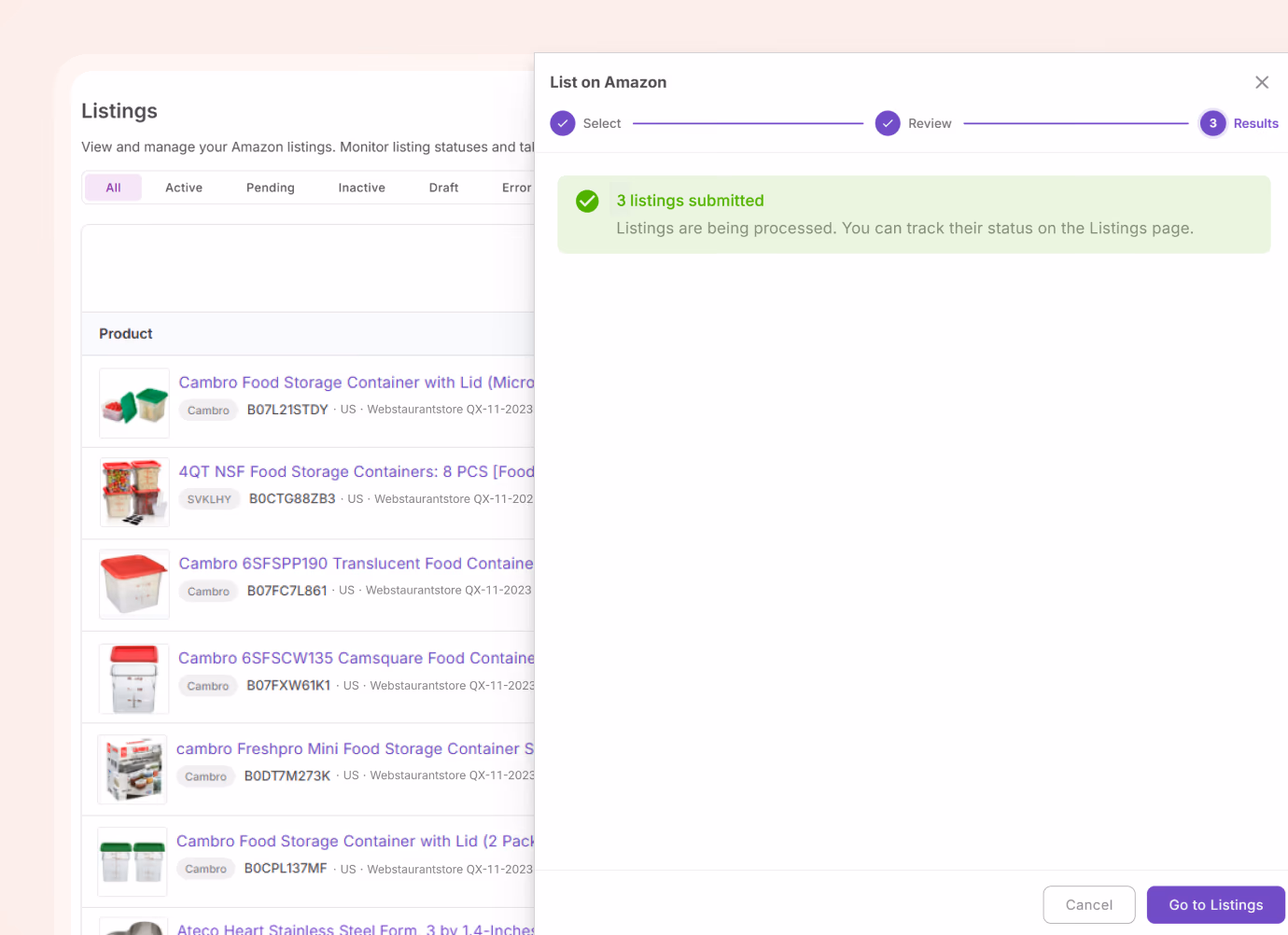Click the Results step label
The height and width of the screenshot is (935, 1288).
1256,123
